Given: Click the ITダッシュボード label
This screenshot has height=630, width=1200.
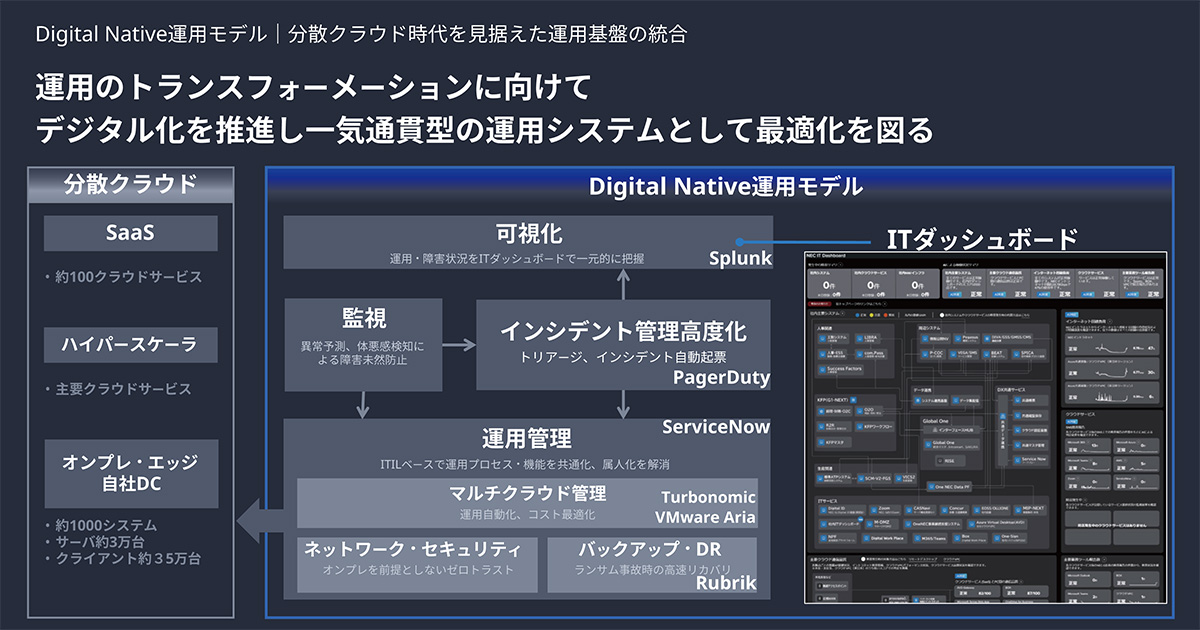Looking at the screenshot, I should point(982,239).
